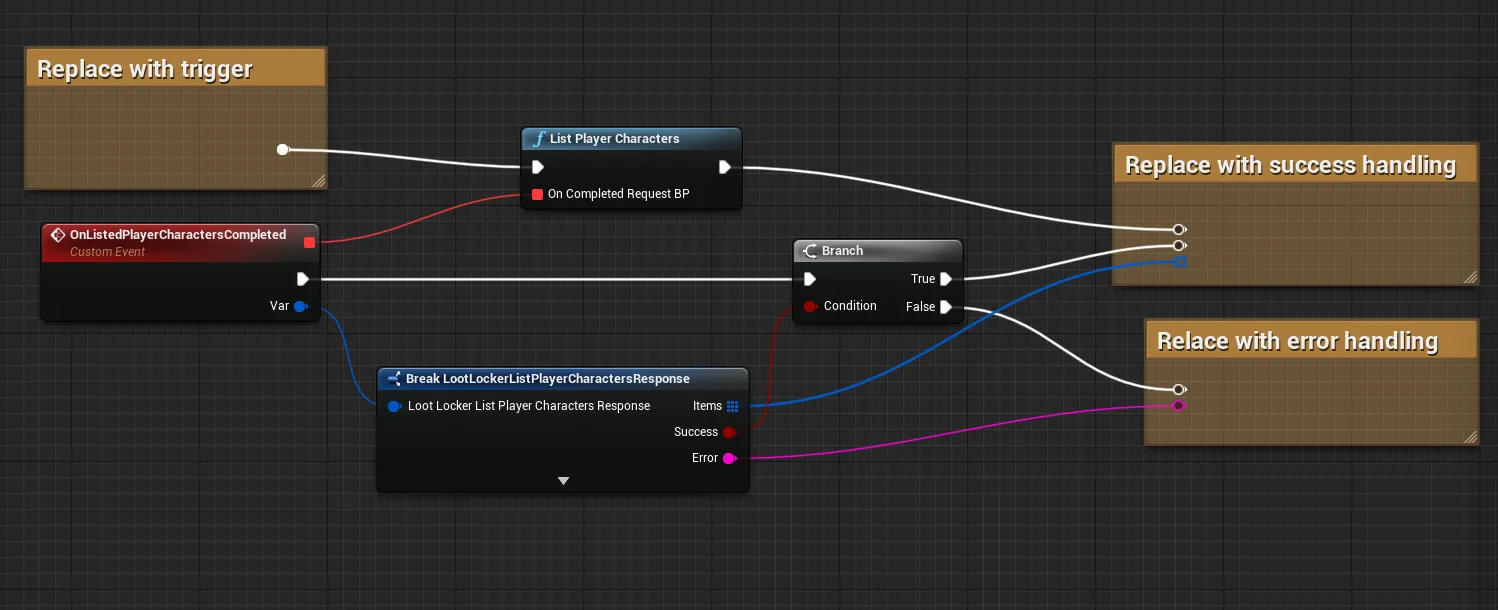The image size is (1498, 610).
Task: Click the input exec pin on List Player Characters
Action: tap(538, 167)
